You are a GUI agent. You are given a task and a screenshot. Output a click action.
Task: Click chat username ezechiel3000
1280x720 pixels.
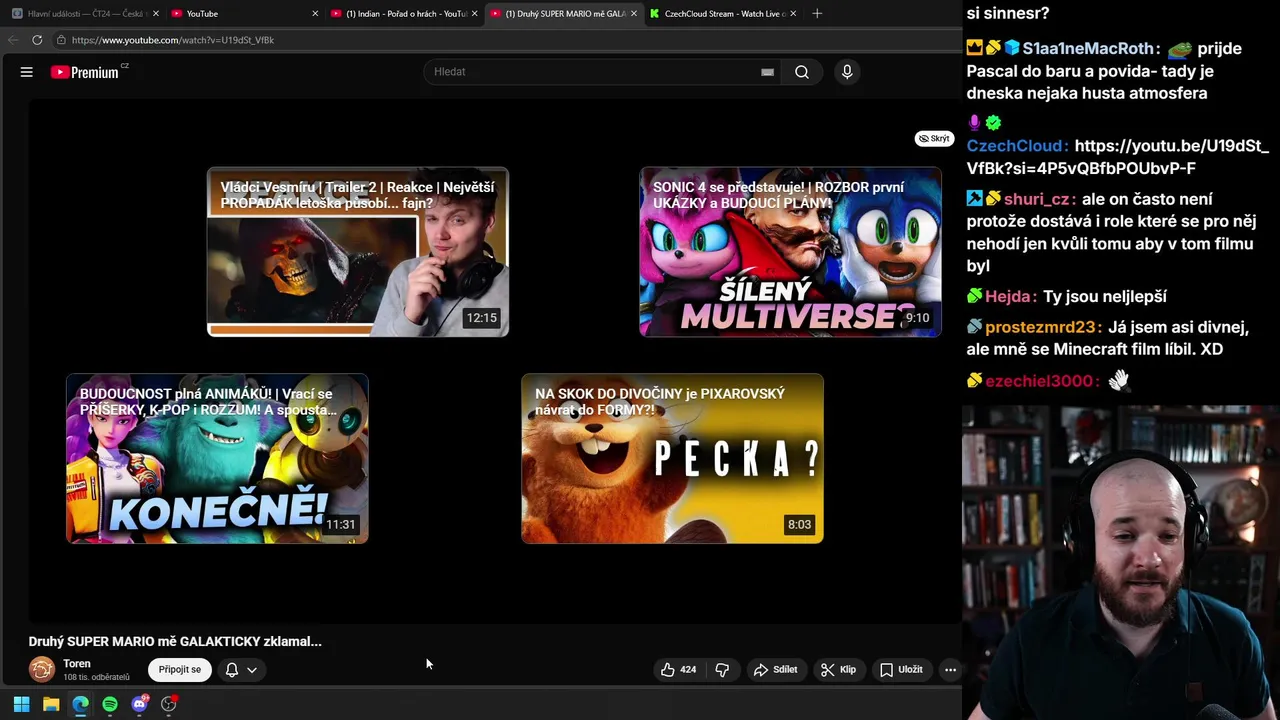click(1041, 381)
